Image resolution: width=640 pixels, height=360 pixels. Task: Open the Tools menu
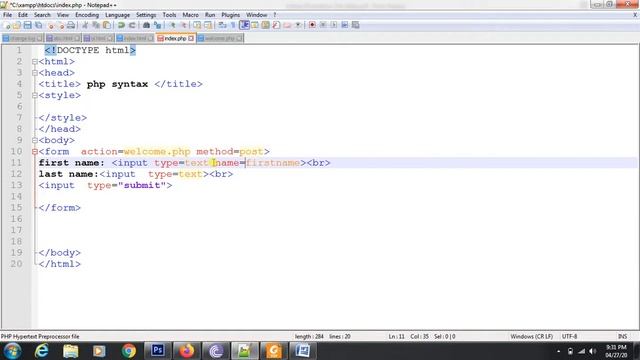169,15
